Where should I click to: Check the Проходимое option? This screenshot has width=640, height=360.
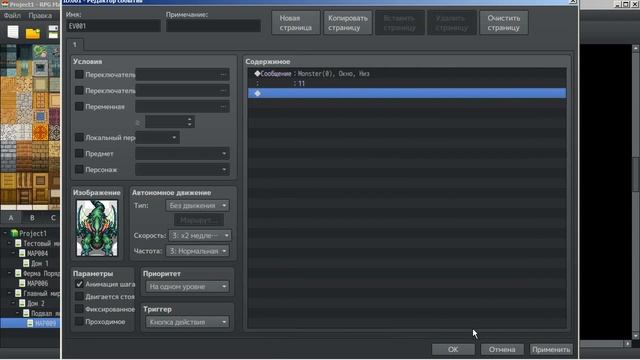(x=79, y=322)
